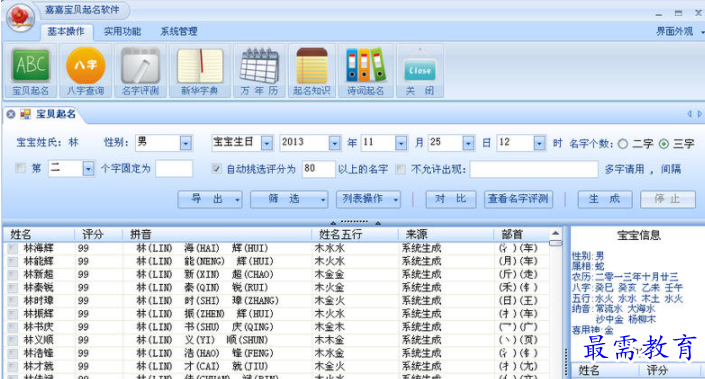Screen dimensions: 705x379
Task: Open the 第 二 character position dropdown
Action: [x=89, y=169]
